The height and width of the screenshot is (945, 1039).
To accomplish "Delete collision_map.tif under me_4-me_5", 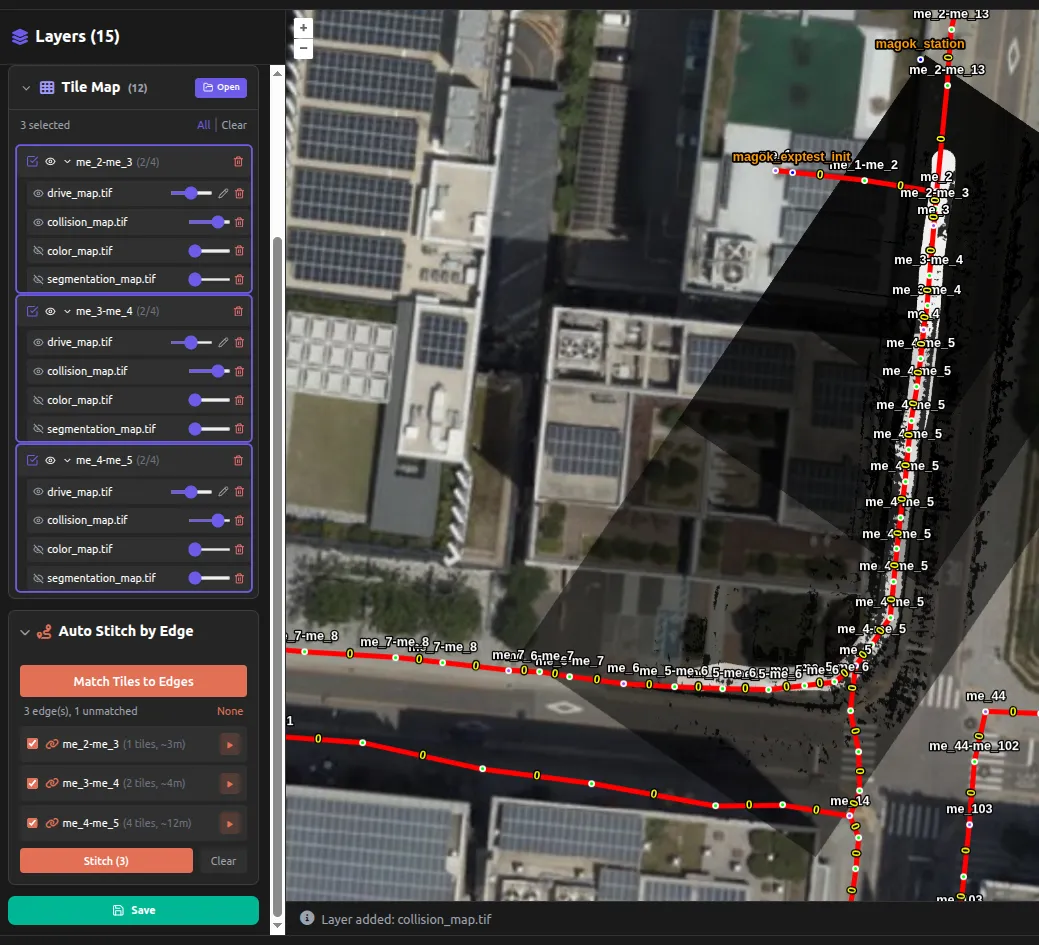I will tap(239, 521).
